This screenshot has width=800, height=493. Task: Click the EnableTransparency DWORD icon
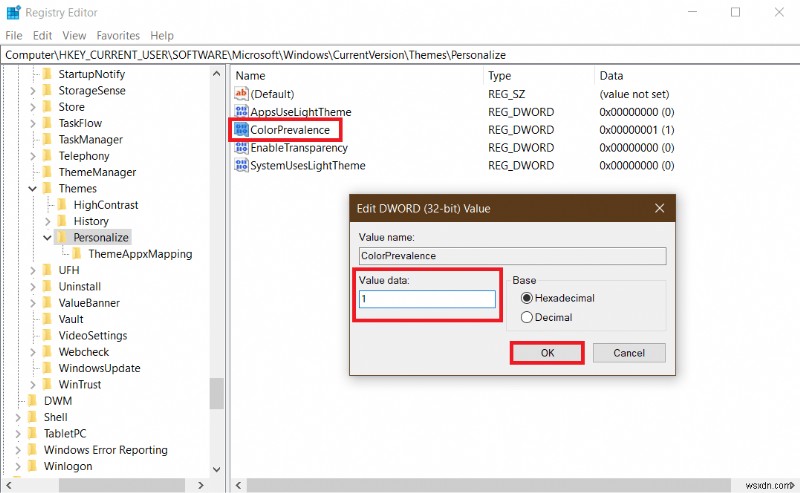(x=241, y=147)
